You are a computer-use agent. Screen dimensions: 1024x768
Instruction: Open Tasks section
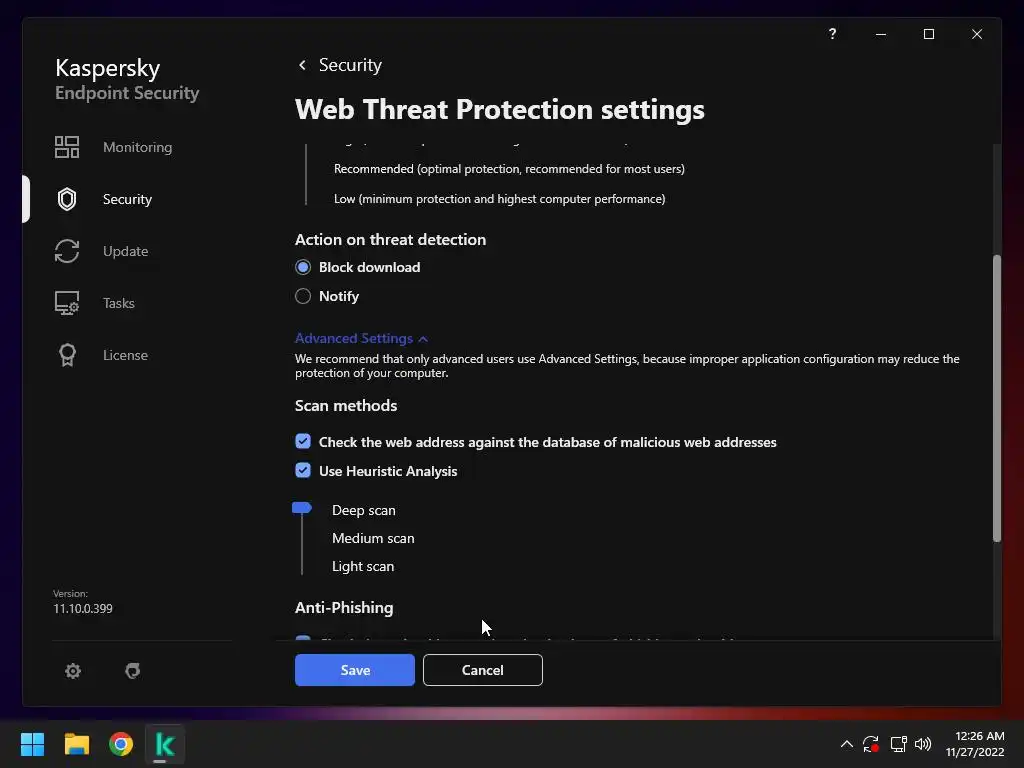click(118, 303)
